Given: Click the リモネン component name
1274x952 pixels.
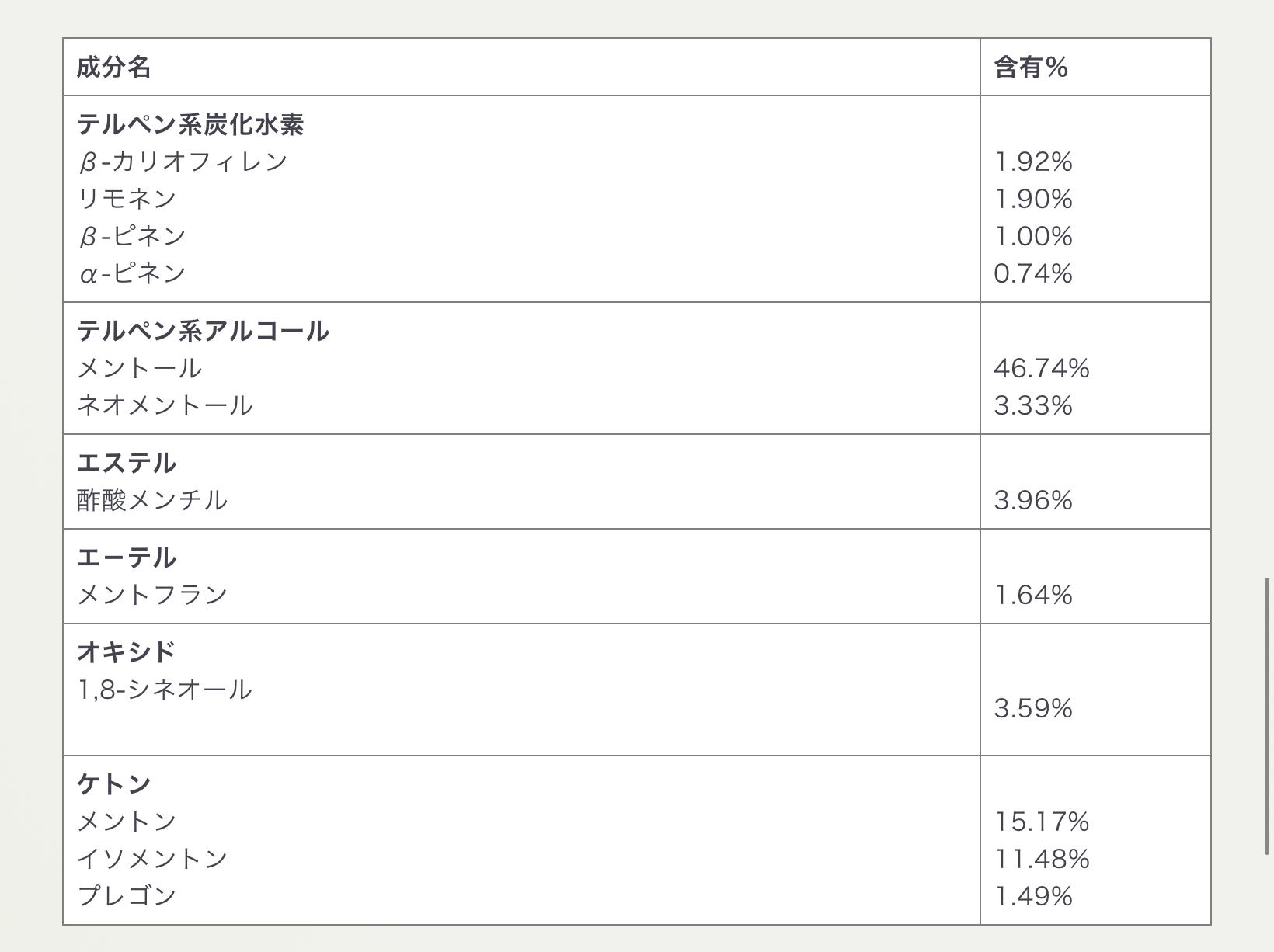Looking at the screenshot, I should [x=127, y=199].
